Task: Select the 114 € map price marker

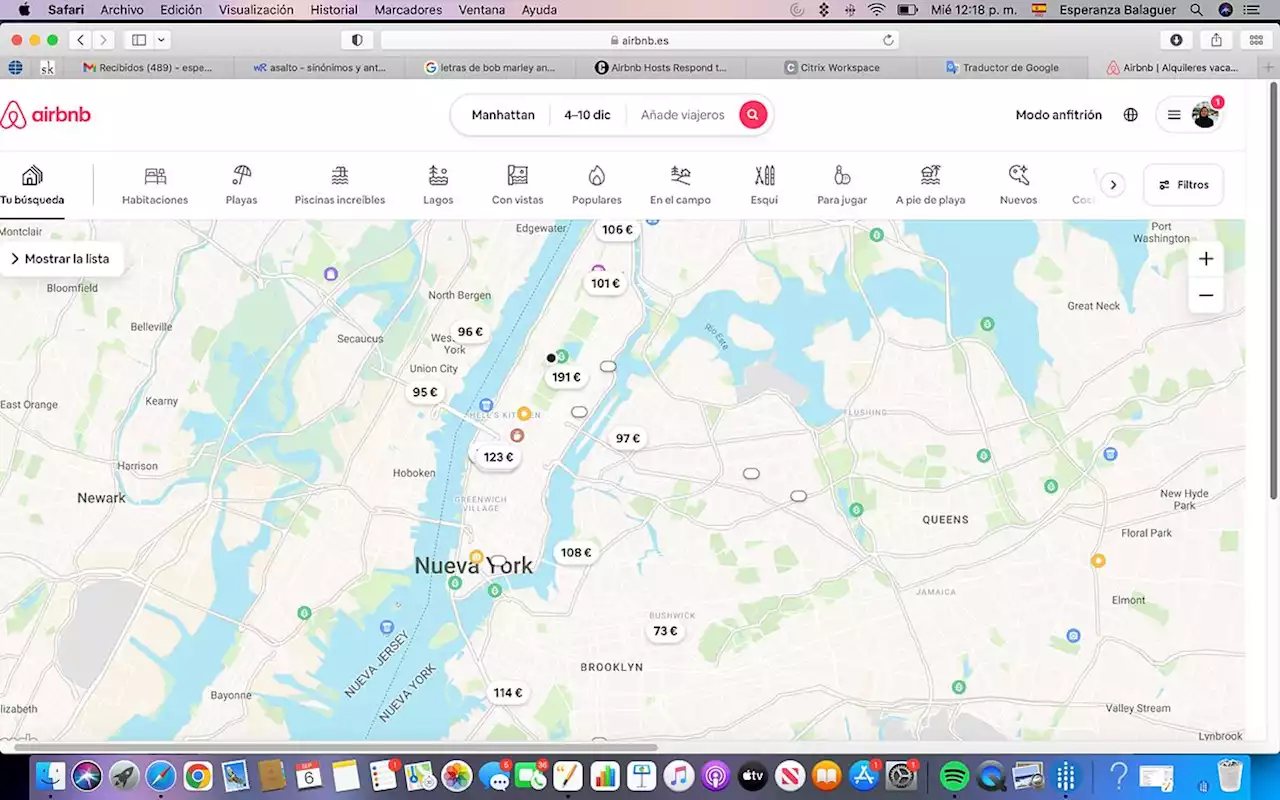Action: (x=508, y=693)
